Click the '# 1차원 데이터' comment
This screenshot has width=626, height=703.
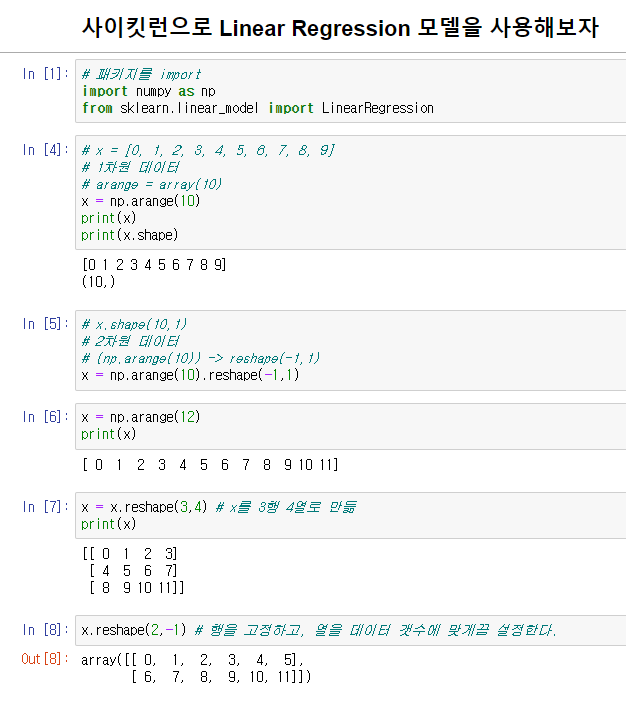click(130, 167)
